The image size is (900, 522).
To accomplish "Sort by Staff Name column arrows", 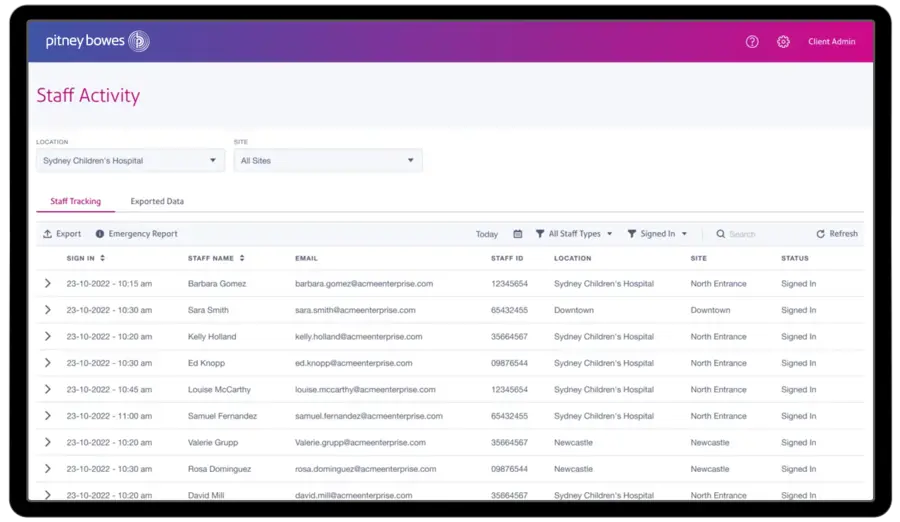I will point(241,258).
